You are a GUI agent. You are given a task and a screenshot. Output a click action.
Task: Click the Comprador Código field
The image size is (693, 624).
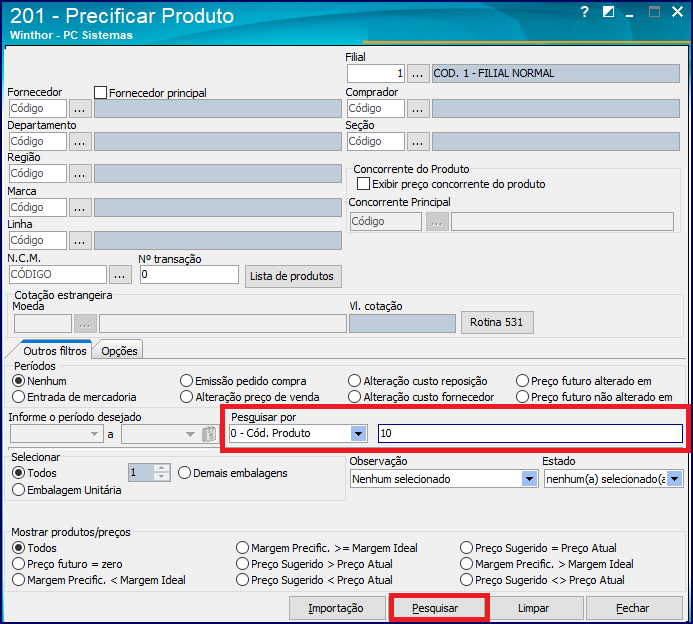tap(376, 108)
